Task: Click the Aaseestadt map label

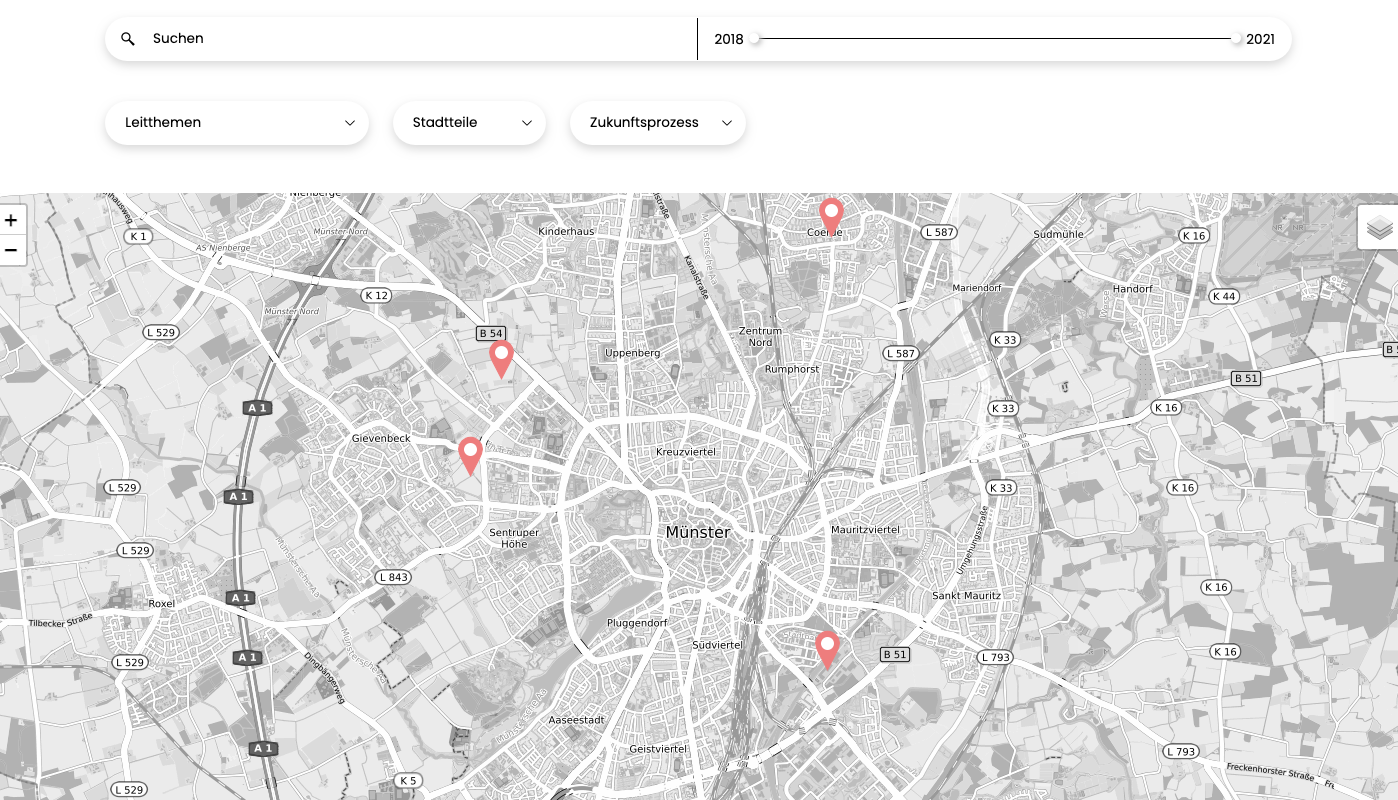Action: click(x=577, y=720)
